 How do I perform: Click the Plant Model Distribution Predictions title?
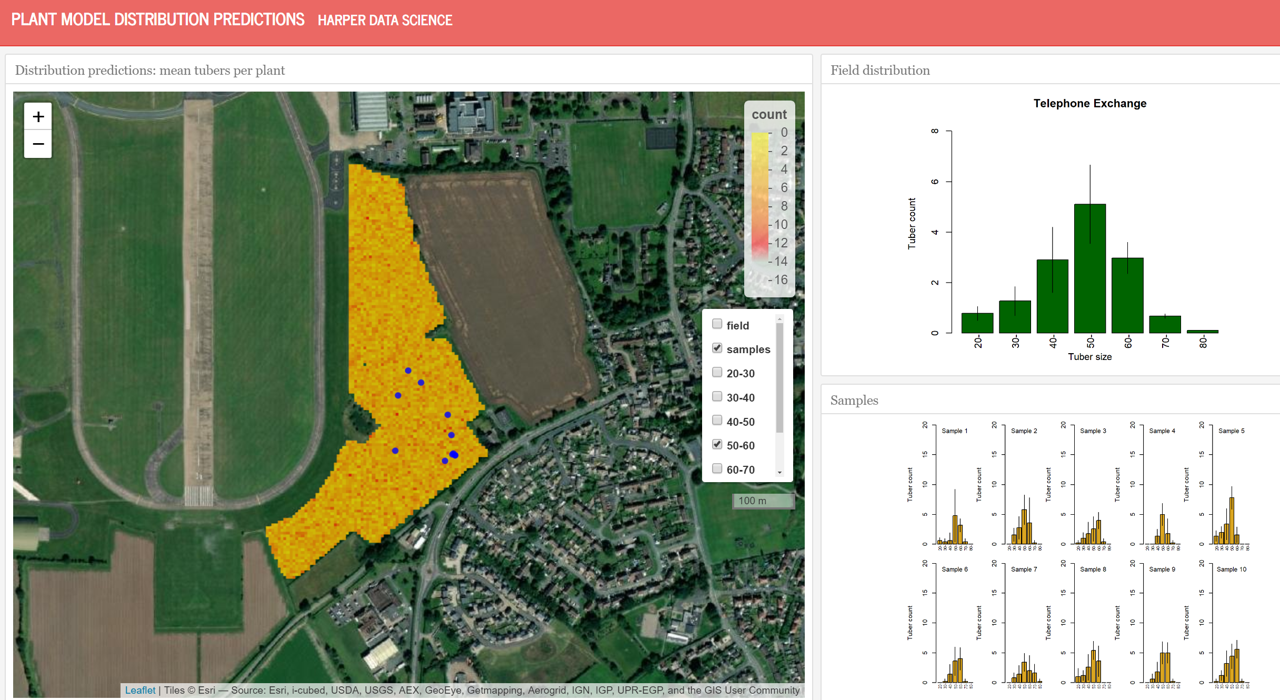point(158,20)
